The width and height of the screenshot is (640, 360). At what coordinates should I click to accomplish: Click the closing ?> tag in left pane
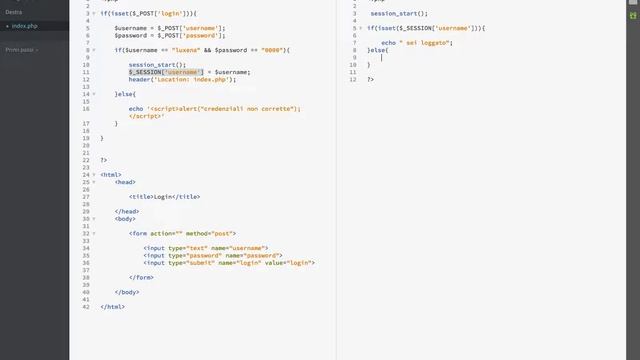(x=104, y=160)
